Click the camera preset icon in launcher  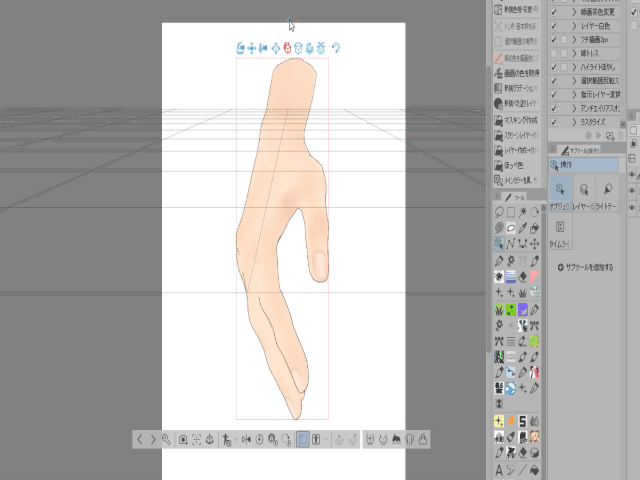[183, 440]
